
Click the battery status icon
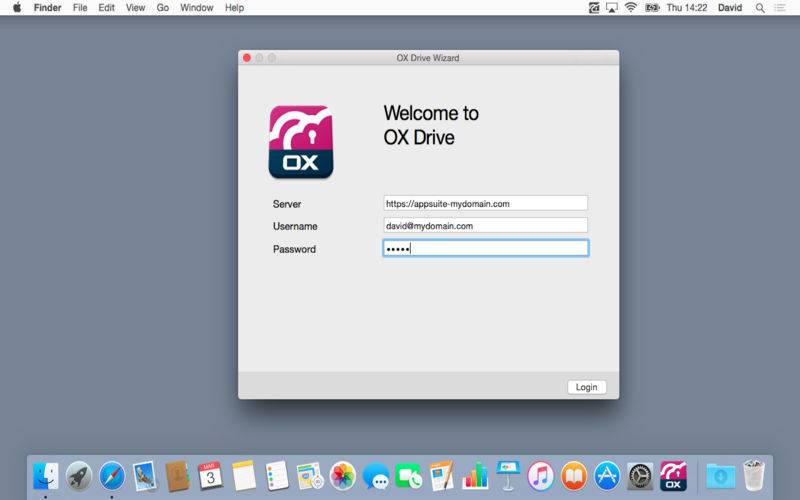point(652,8)
